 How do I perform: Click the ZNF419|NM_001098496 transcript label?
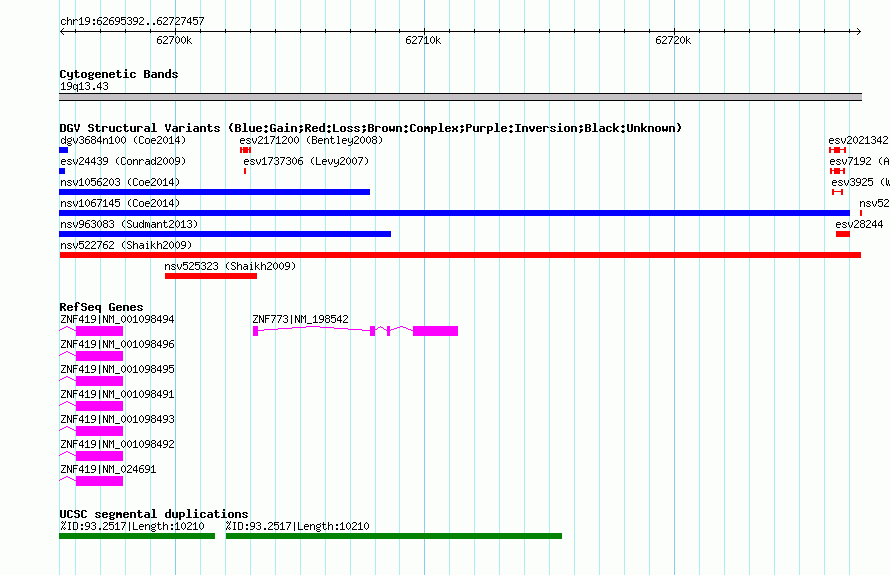click(117, 344)
